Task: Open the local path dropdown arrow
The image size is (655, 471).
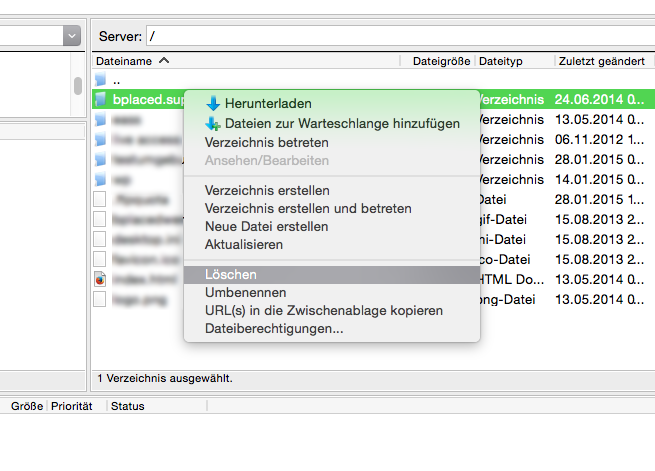Action: (71, 35)
